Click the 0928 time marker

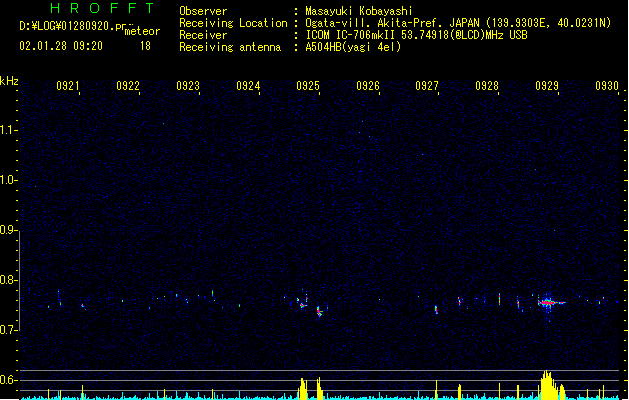[x=487, y=86]
